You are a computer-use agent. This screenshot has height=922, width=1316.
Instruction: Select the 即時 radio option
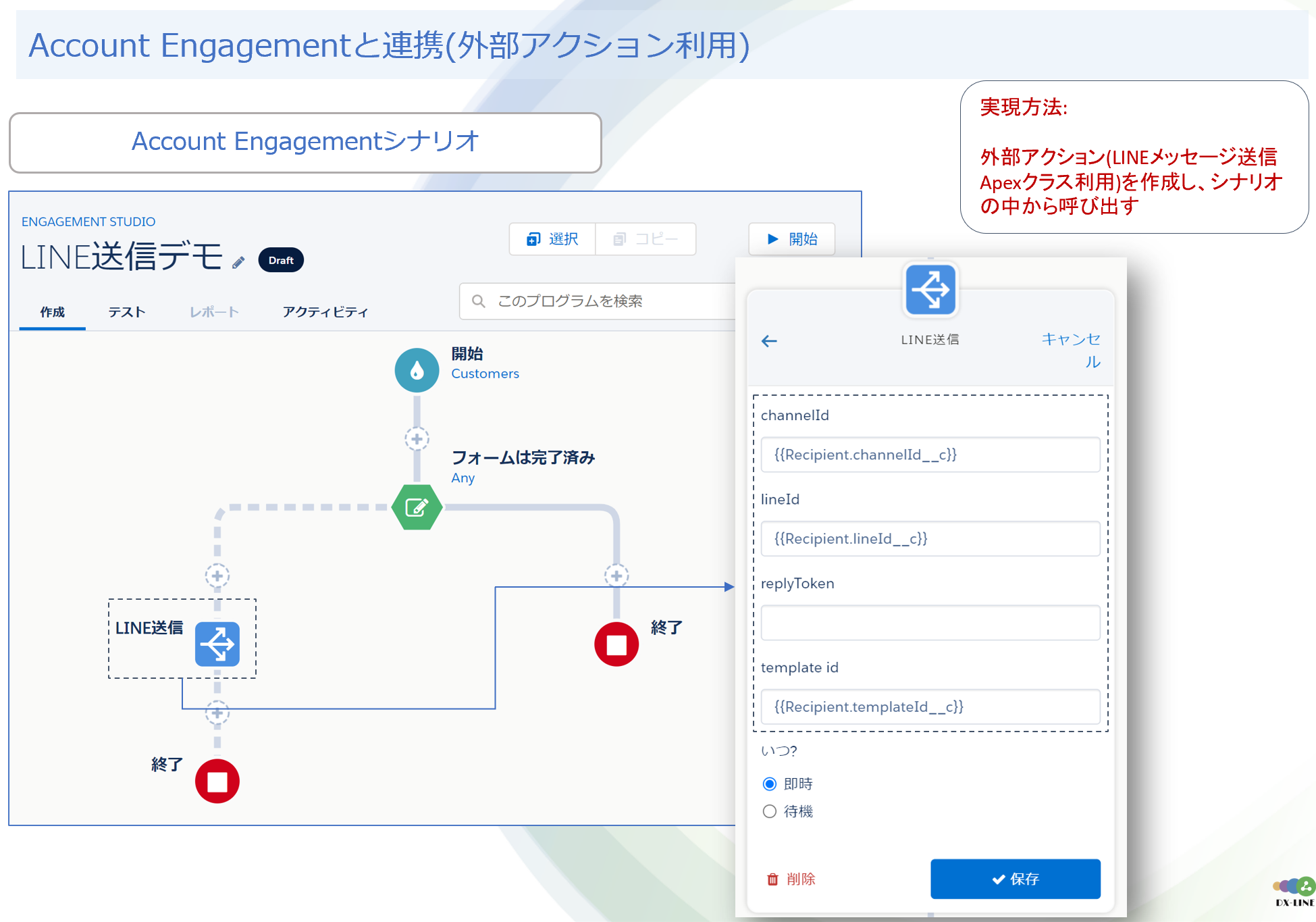click(x=769, y=784)
